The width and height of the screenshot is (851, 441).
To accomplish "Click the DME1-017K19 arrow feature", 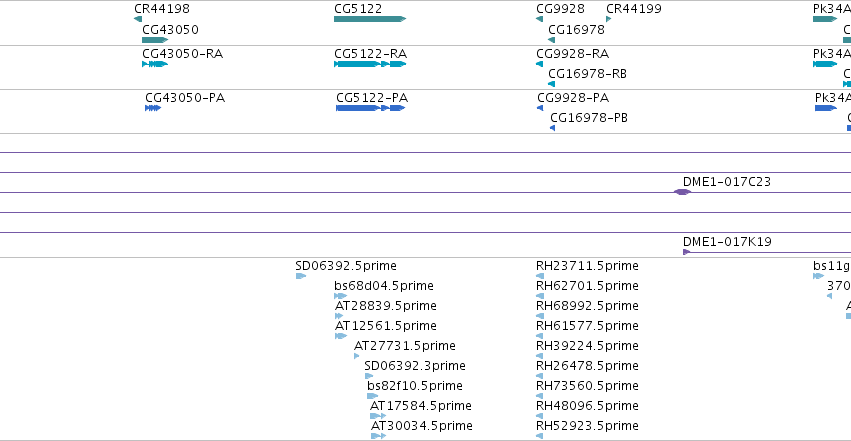I will [x=687, y=252].
